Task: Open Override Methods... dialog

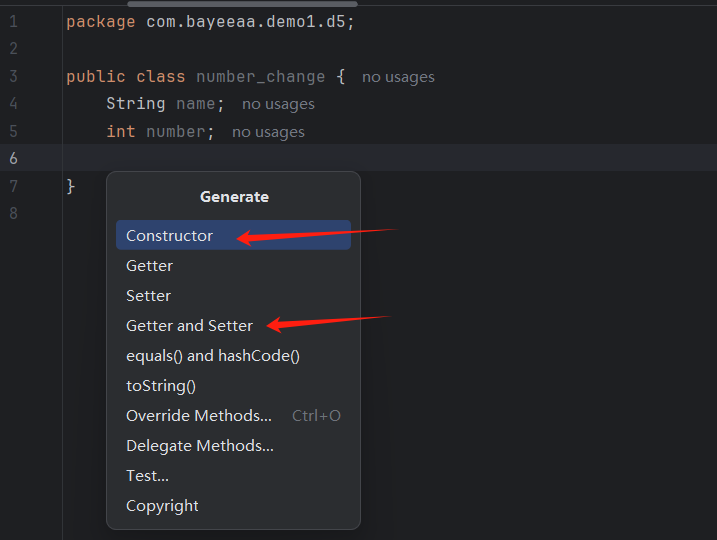Action: 198,416
